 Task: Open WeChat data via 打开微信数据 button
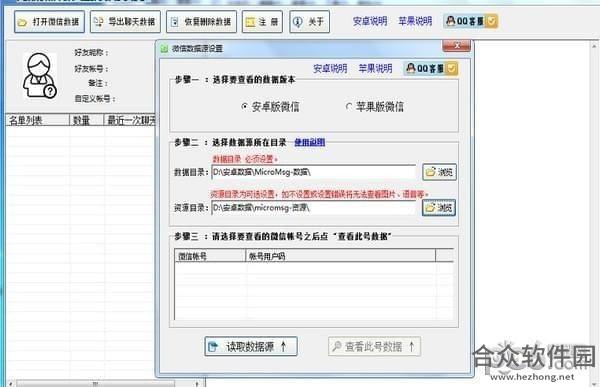[x=49, y=22]
